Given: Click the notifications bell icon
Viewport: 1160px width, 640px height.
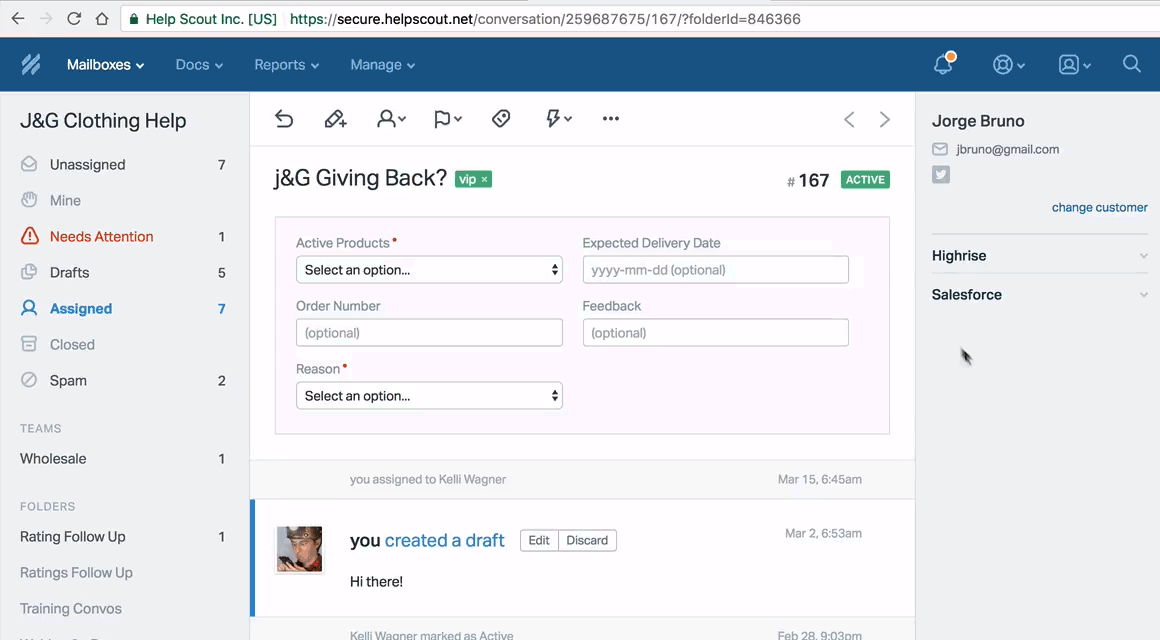Looking at the screenshot, I should [x=943, y=65].
